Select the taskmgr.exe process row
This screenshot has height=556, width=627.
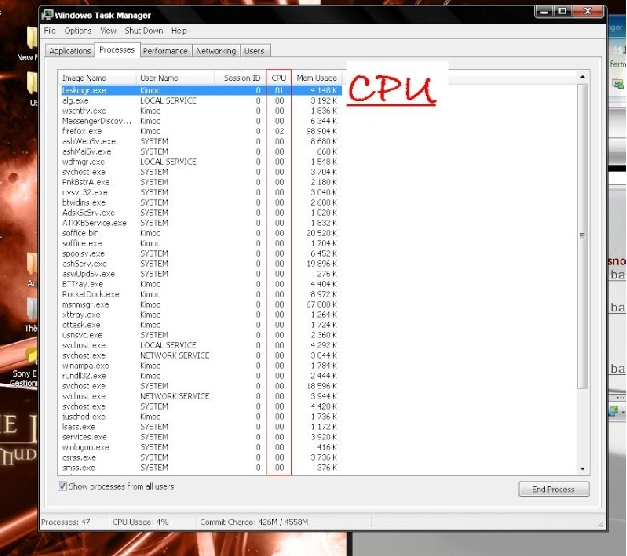(x=200, y=90)
